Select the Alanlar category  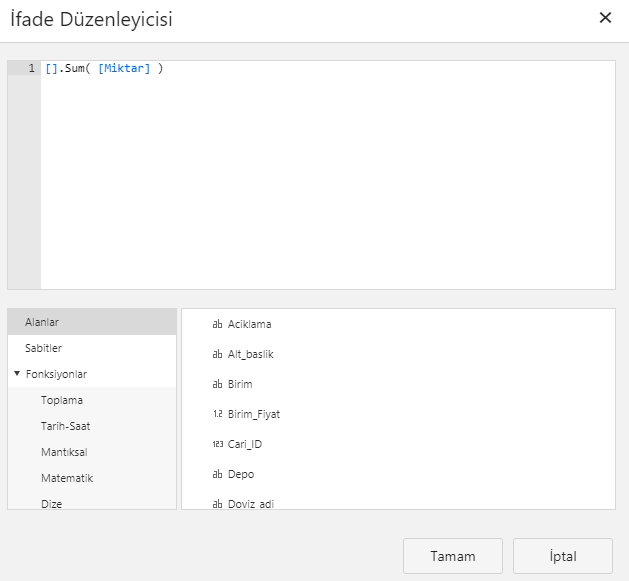42,322
